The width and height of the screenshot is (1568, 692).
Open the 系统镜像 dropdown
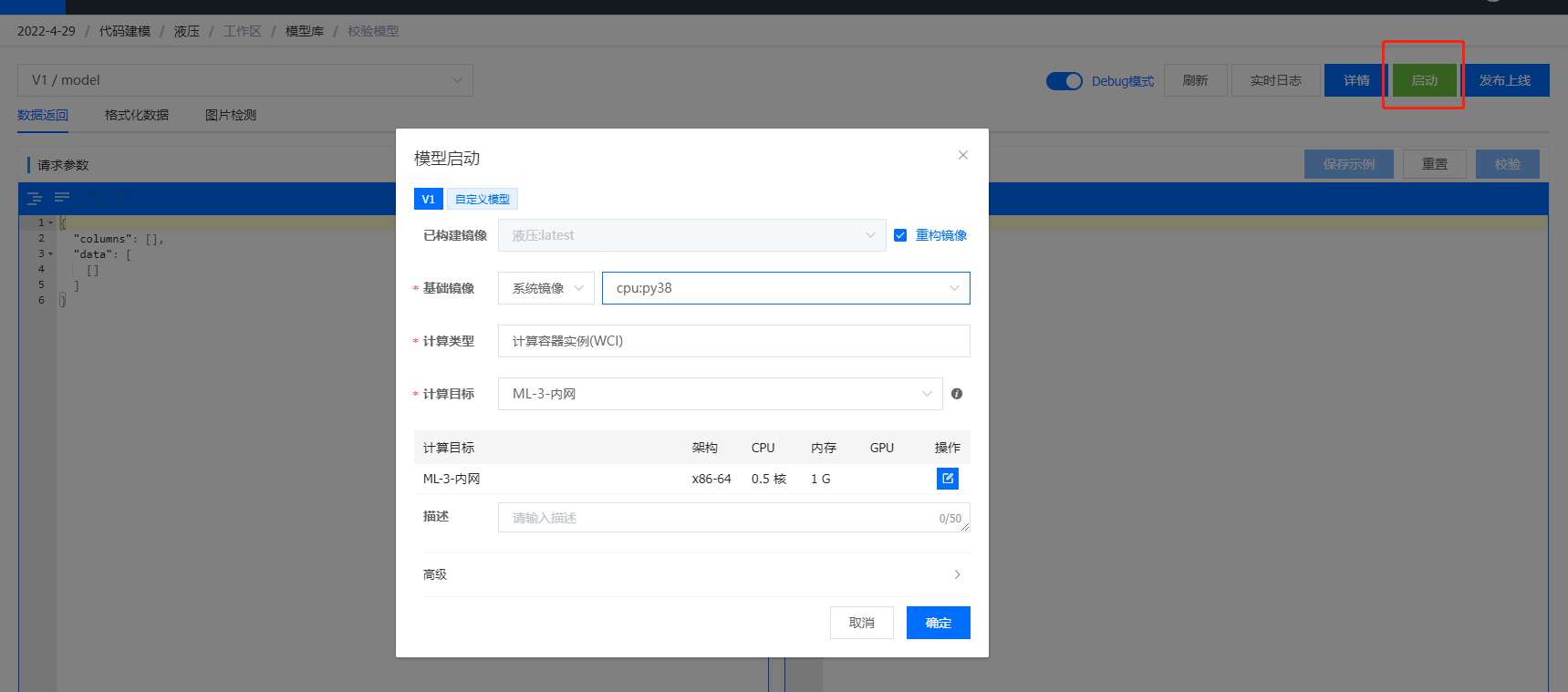[x=546, y=288]
